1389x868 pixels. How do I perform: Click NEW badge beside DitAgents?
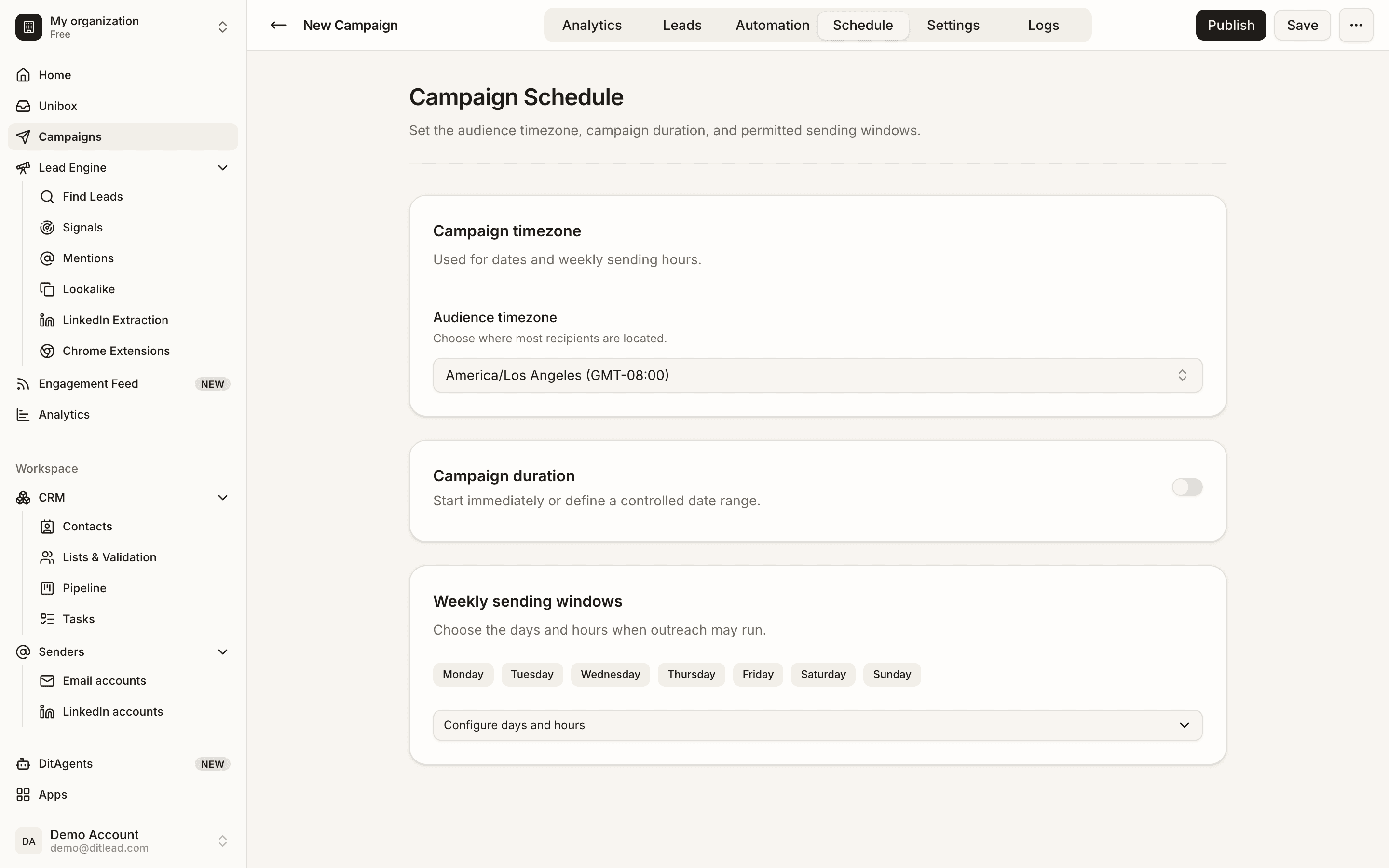[x=212, y=764]
